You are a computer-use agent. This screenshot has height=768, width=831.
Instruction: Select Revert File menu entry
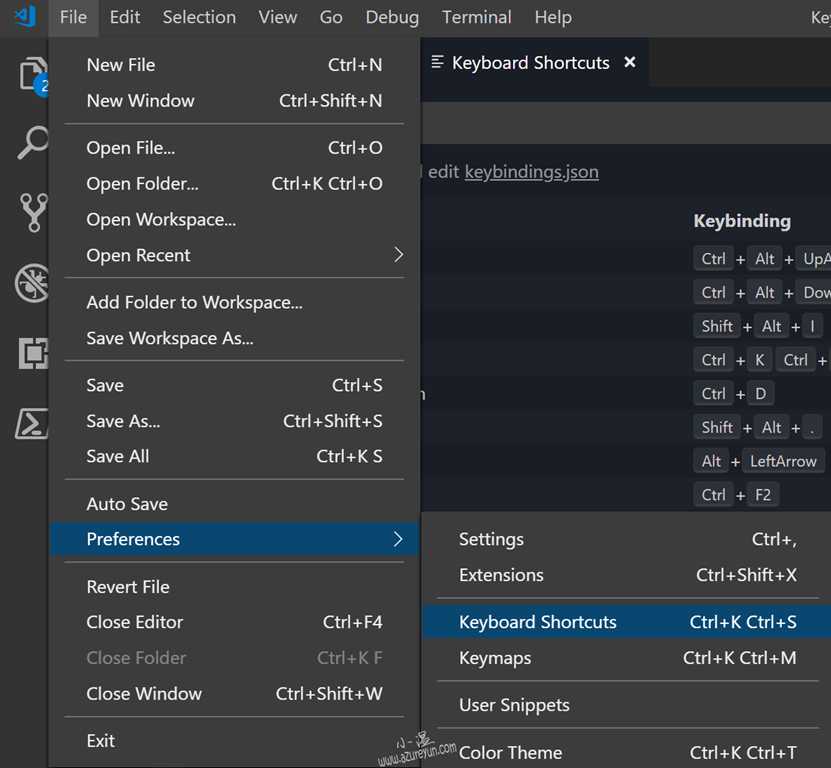click(x=234, y=587)
